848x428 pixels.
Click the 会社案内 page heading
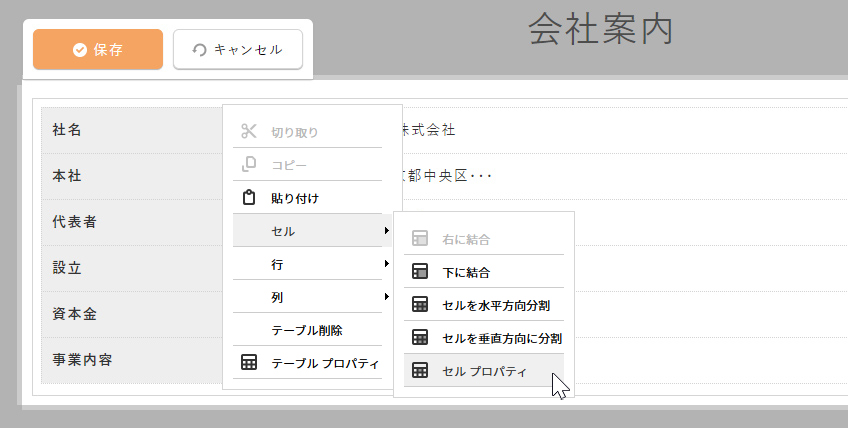click(600, 31)
